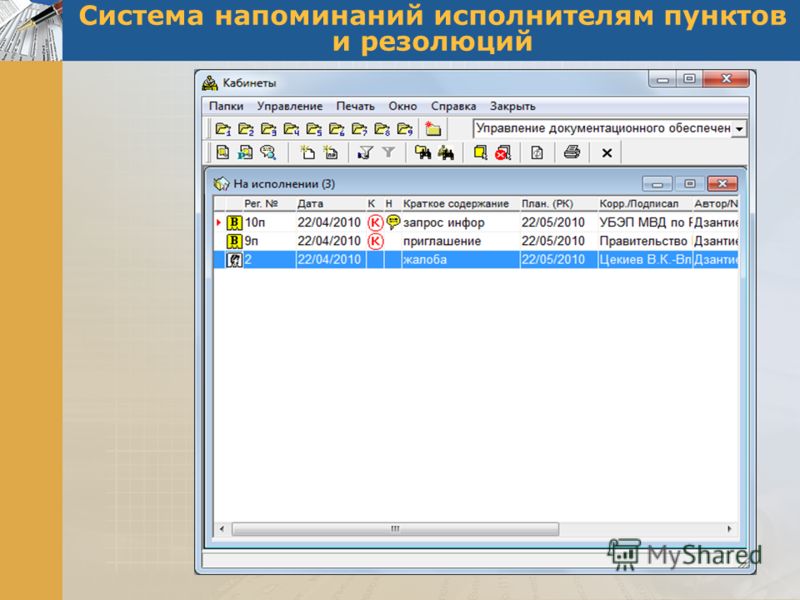Select the cell 'жалоба'
The image size is (800, 600).
coord(424,260)
